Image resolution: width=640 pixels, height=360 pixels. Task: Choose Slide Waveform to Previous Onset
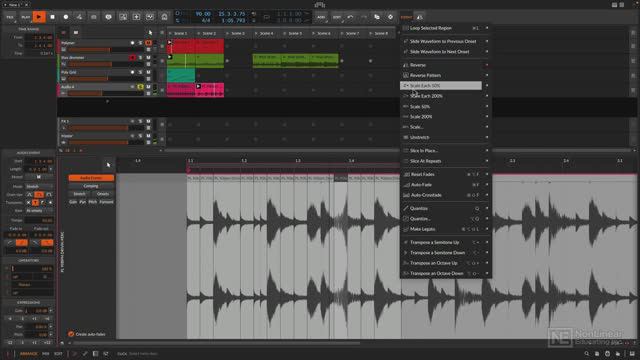click(446, 41)
